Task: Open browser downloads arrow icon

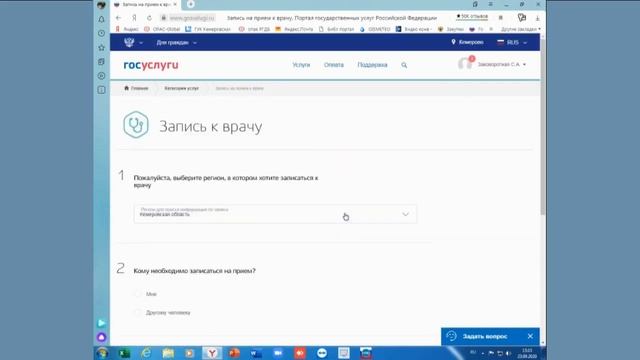Action: (x=538, y=18)
